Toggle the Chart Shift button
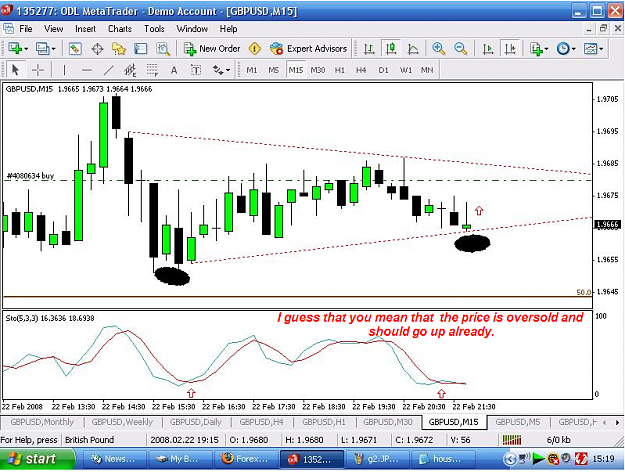 click(x=510, y=49)
